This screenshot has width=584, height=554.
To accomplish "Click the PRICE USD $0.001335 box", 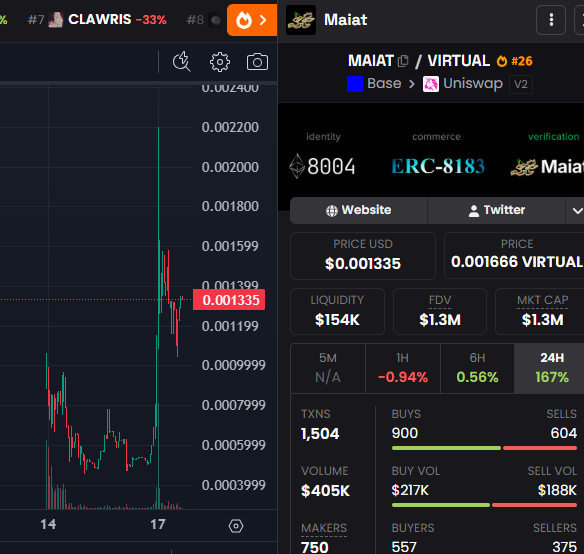I will point(363,256).
